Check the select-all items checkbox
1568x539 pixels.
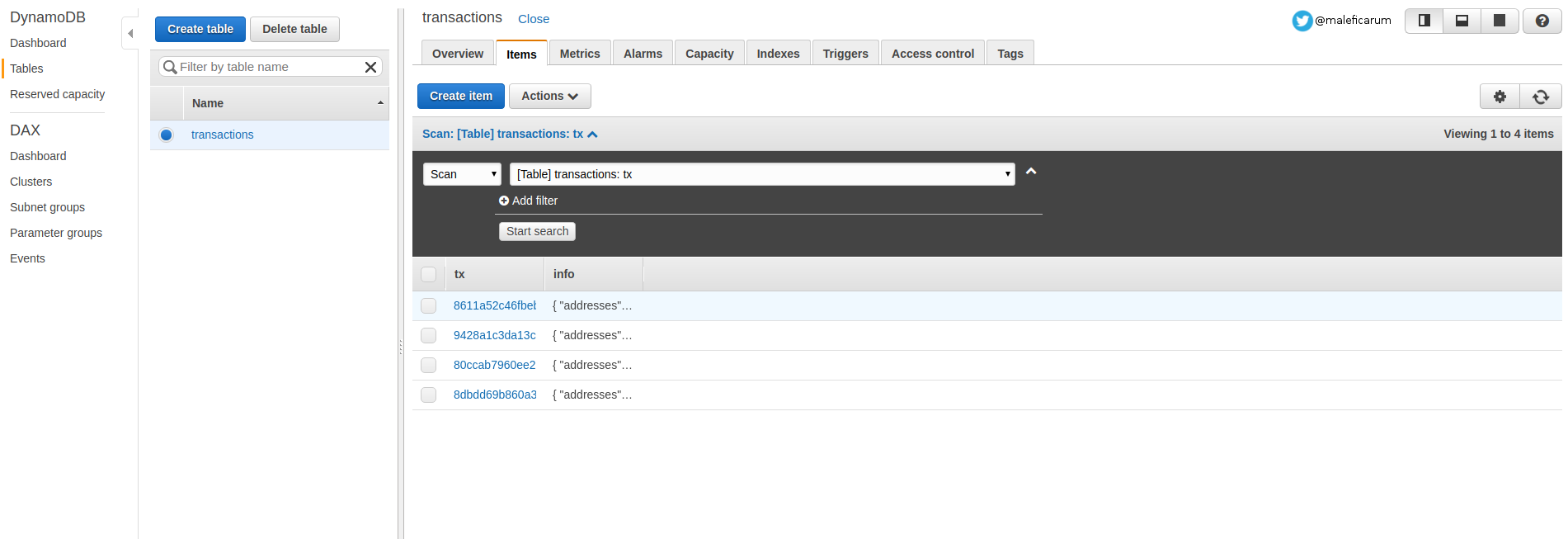pyautogui.click(x=429, y=274)
